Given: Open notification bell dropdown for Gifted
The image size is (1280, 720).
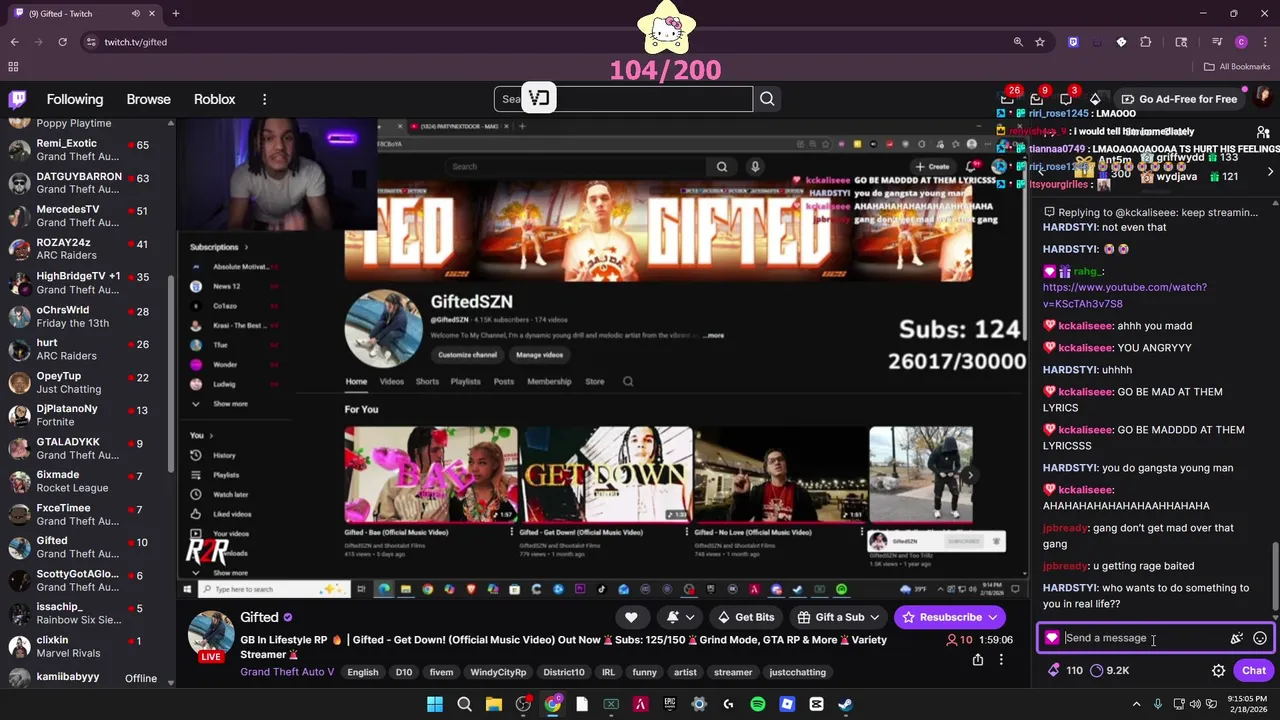Looking at the screenshot, I should pos(680,617).
